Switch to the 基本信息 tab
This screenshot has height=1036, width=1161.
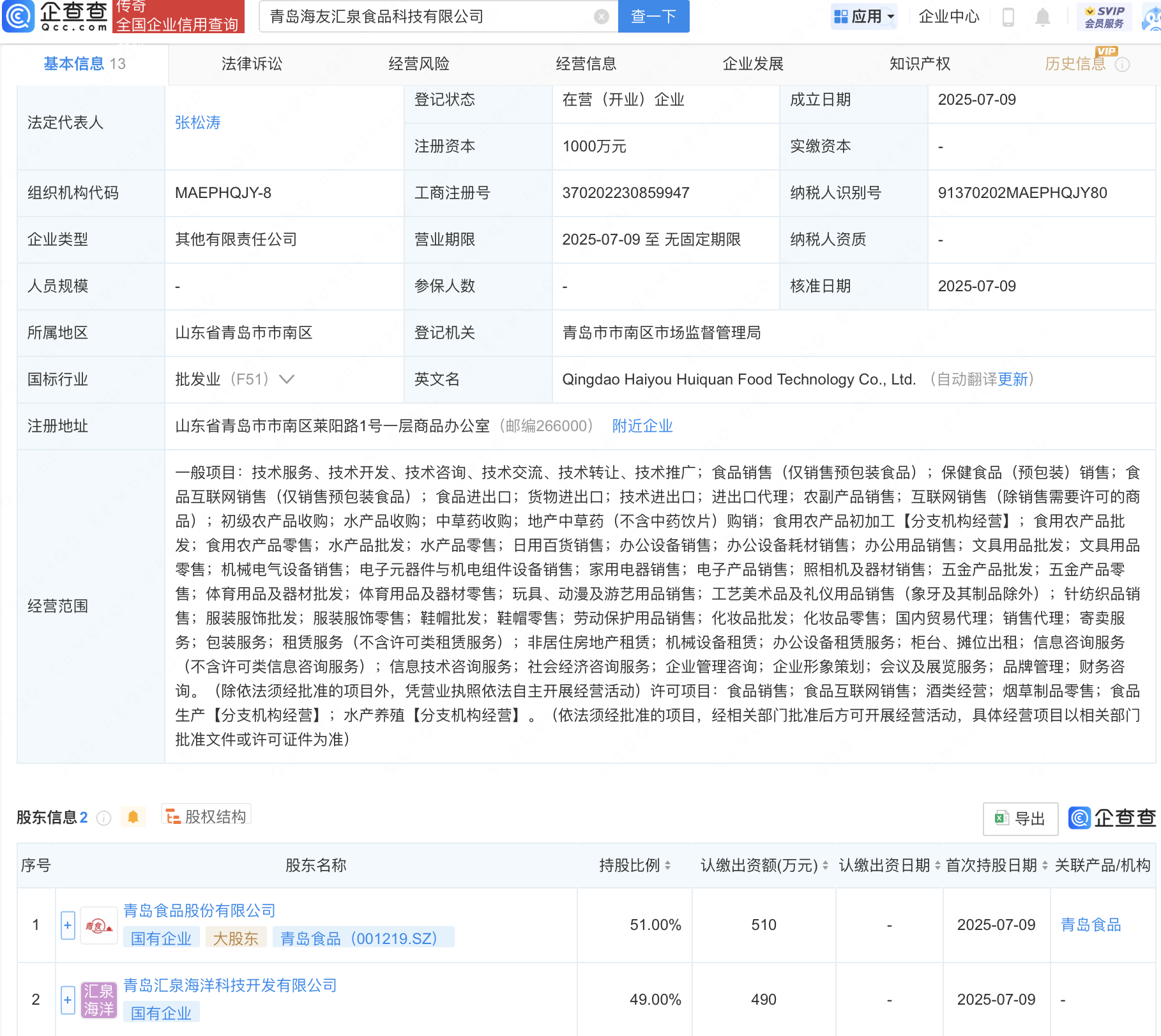pyautogui.click(x=84, y=64)
